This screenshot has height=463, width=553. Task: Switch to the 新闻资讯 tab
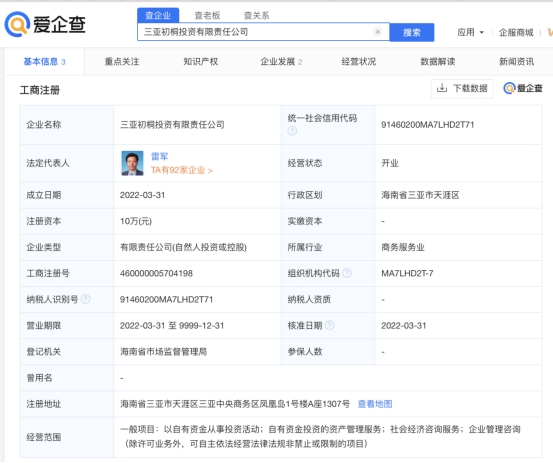tap(516, 62)
